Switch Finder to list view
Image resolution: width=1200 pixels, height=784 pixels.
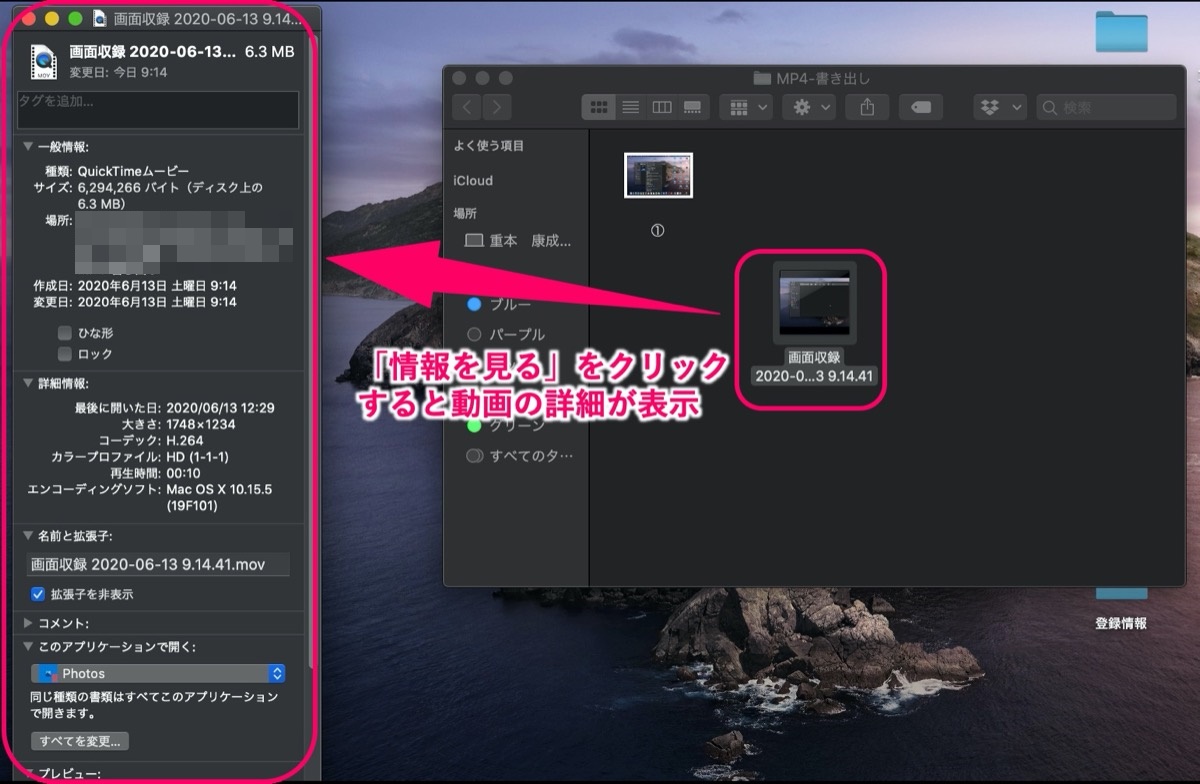[x=630, y=107]
